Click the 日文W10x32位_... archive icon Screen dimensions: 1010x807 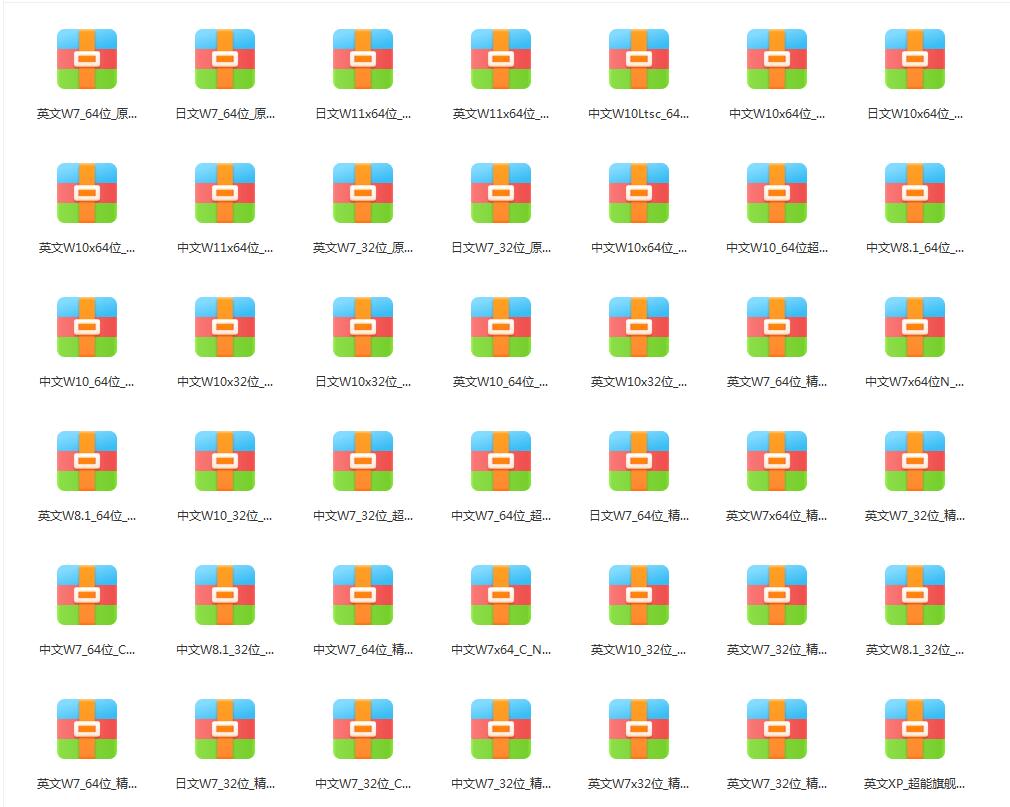click(x=363, y=327)
